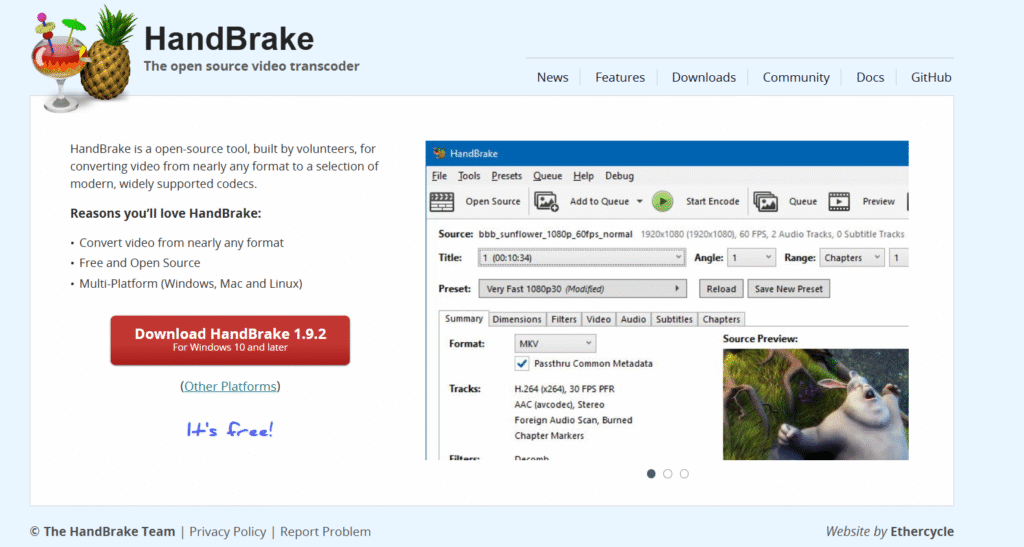Screen dimensions: 1024x547
Task: Click the Source Preview bunny thumbnail
Action: [815, 404]
